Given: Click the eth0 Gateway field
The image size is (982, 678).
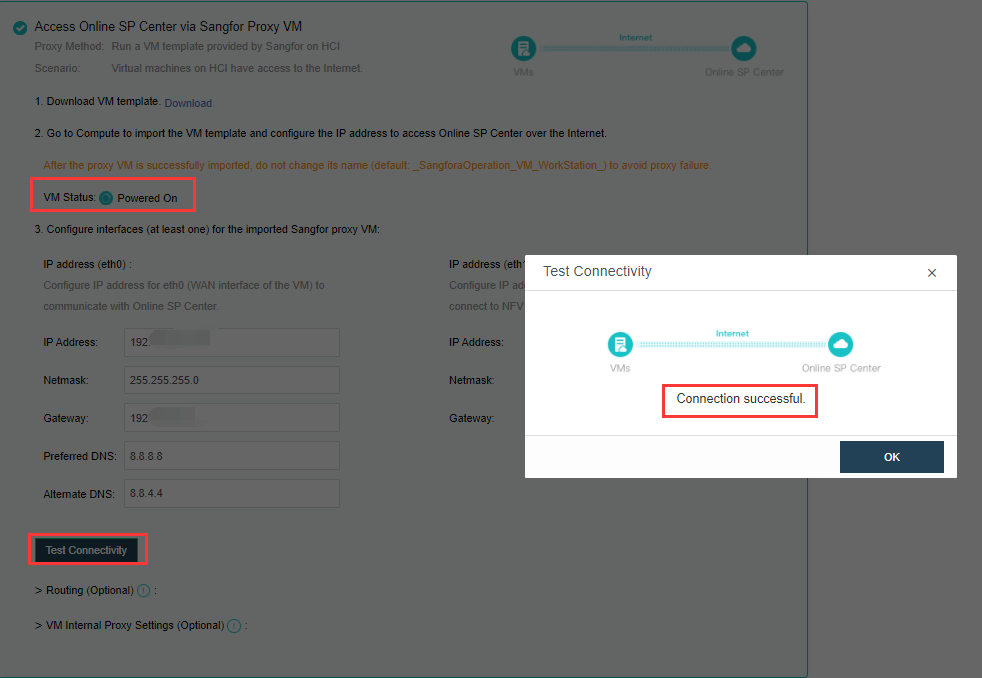Looking at the screenshot, I should coord(232,418).
